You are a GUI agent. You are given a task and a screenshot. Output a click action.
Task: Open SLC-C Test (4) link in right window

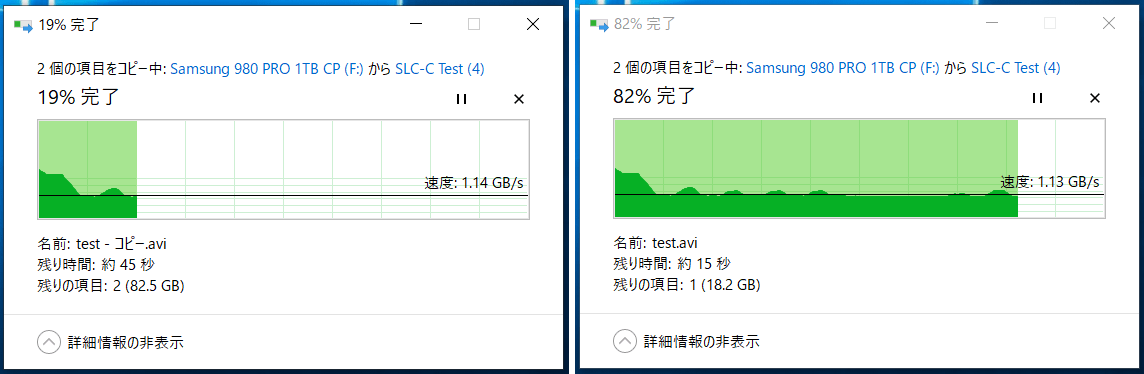1016,69
